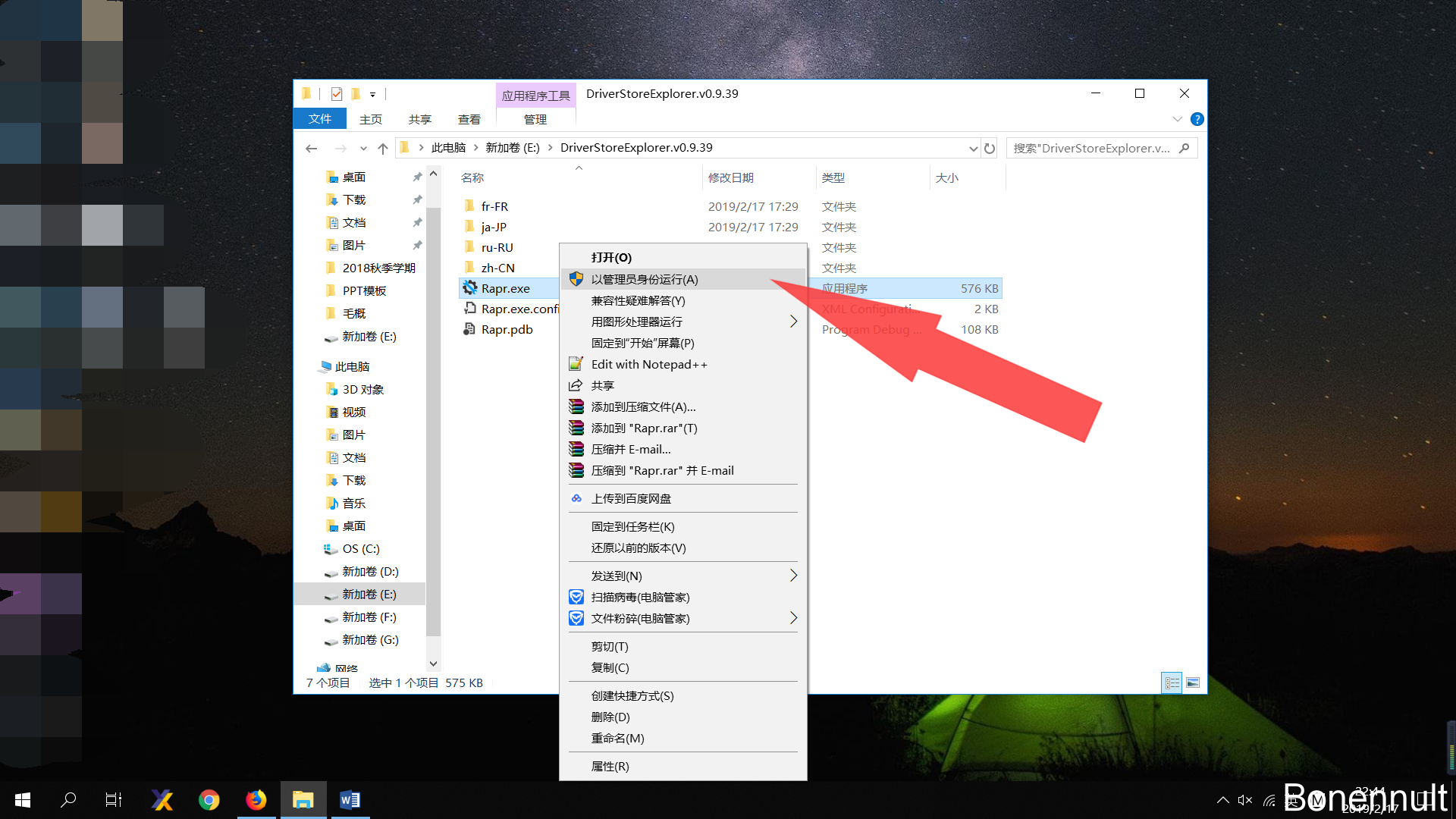Open 用图形处理器运行 submenu arrow
Screen dimensions: 1456x819
(793, 322)
